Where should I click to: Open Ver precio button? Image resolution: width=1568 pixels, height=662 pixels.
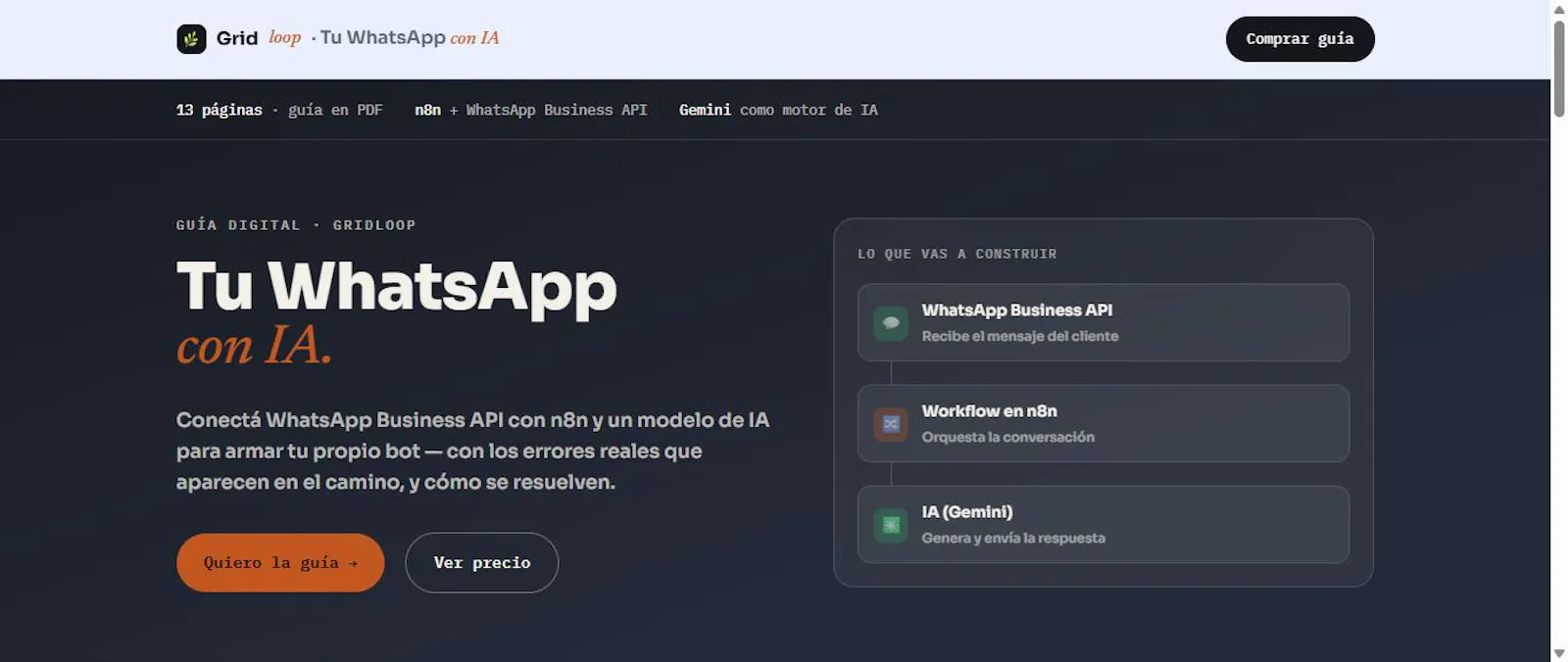click(482, 562)
